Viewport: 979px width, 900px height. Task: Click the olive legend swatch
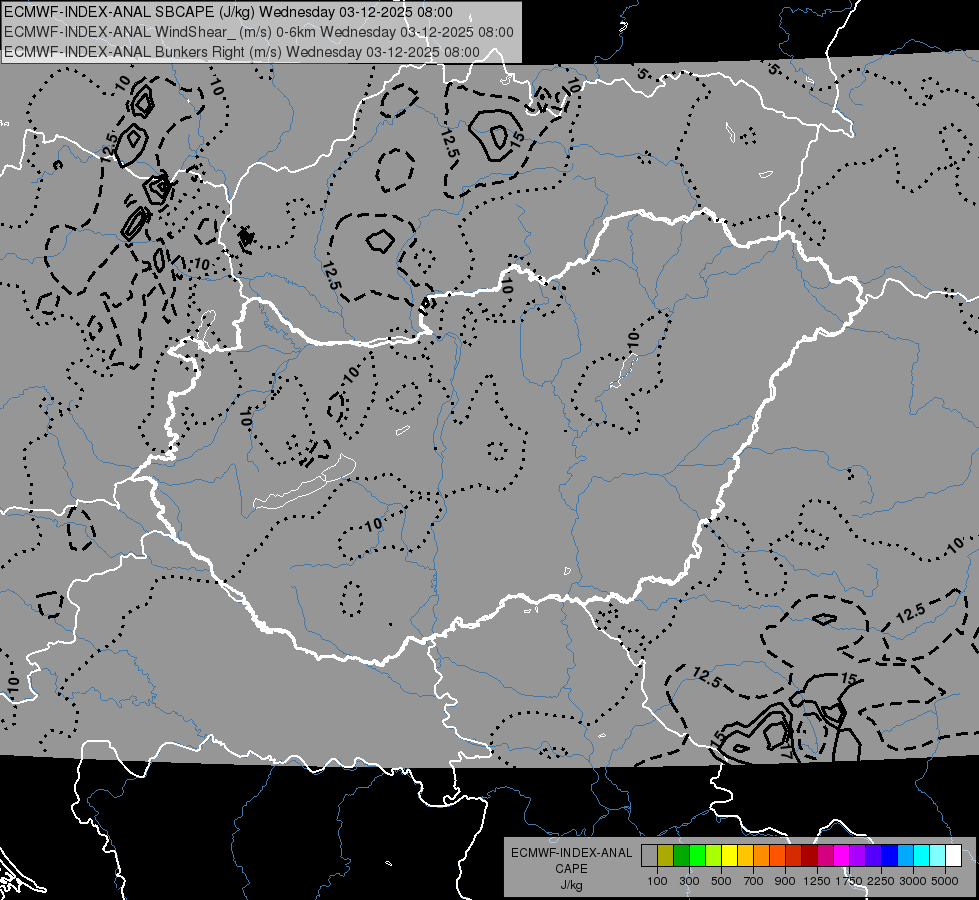point(666,856)
